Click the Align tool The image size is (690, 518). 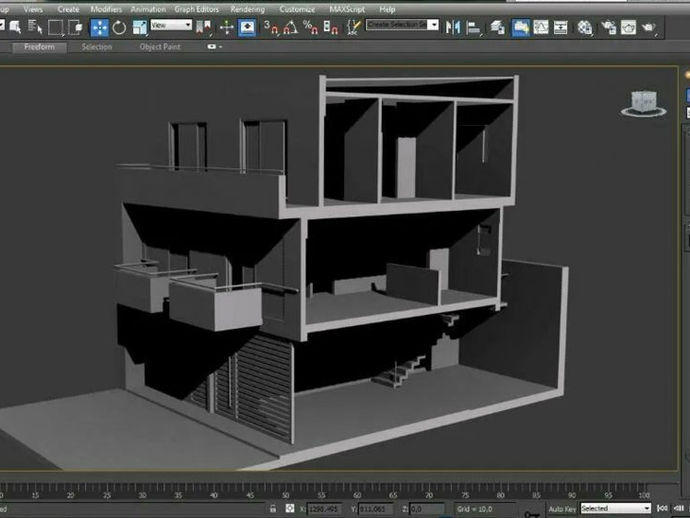click(x=473, y=27)
